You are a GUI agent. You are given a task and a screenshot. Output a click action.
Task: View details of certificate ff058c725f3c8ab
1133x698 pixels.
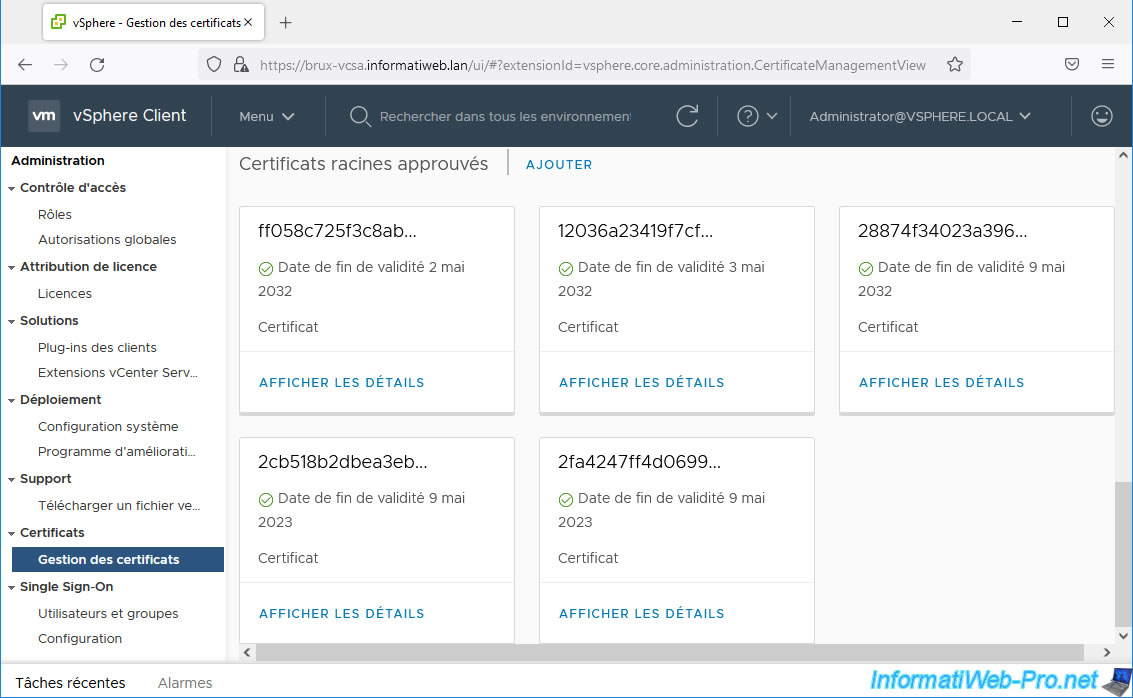342,382
